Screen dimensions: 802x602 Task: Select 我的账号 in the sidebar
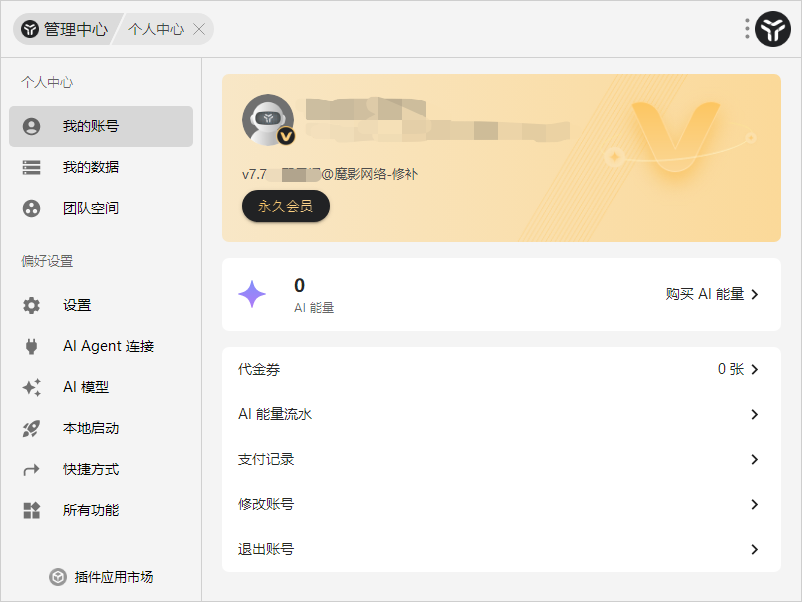[x=100, y=126]
